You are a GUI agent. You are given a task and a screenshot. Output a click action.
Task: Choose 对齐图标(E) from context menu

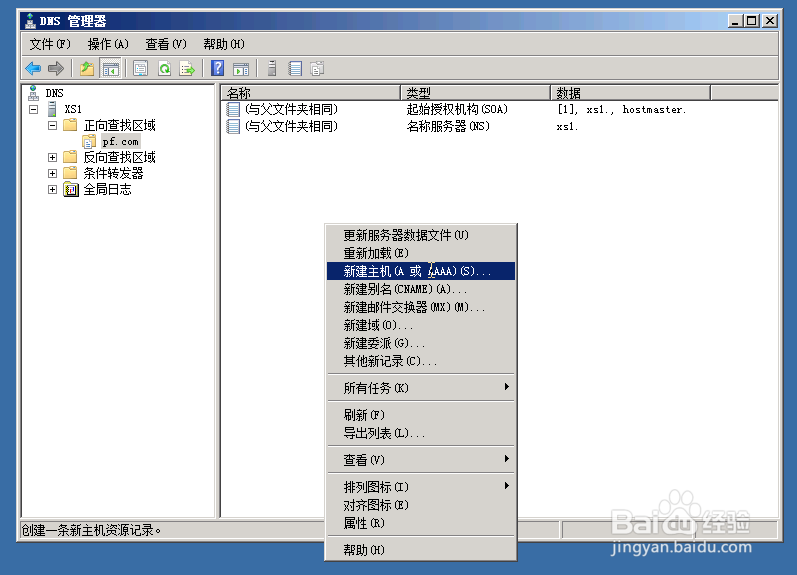click(x=421, y=505)
